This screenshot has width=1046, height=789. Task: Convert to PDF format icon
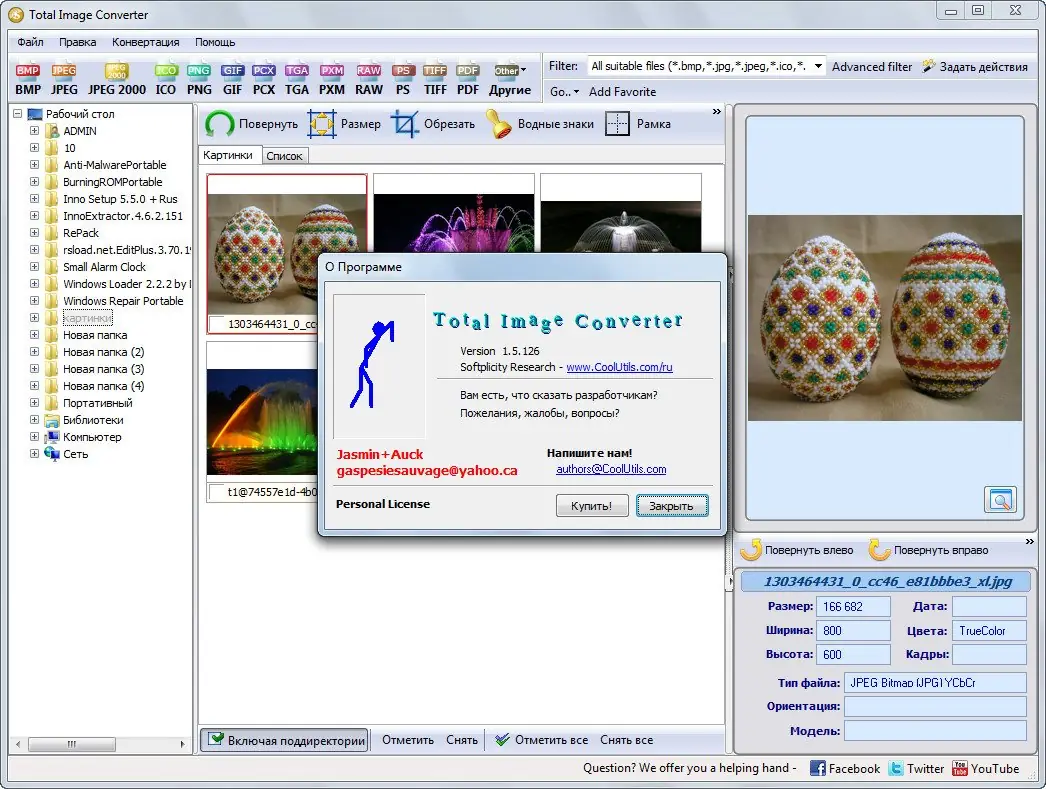pos(468,80)
